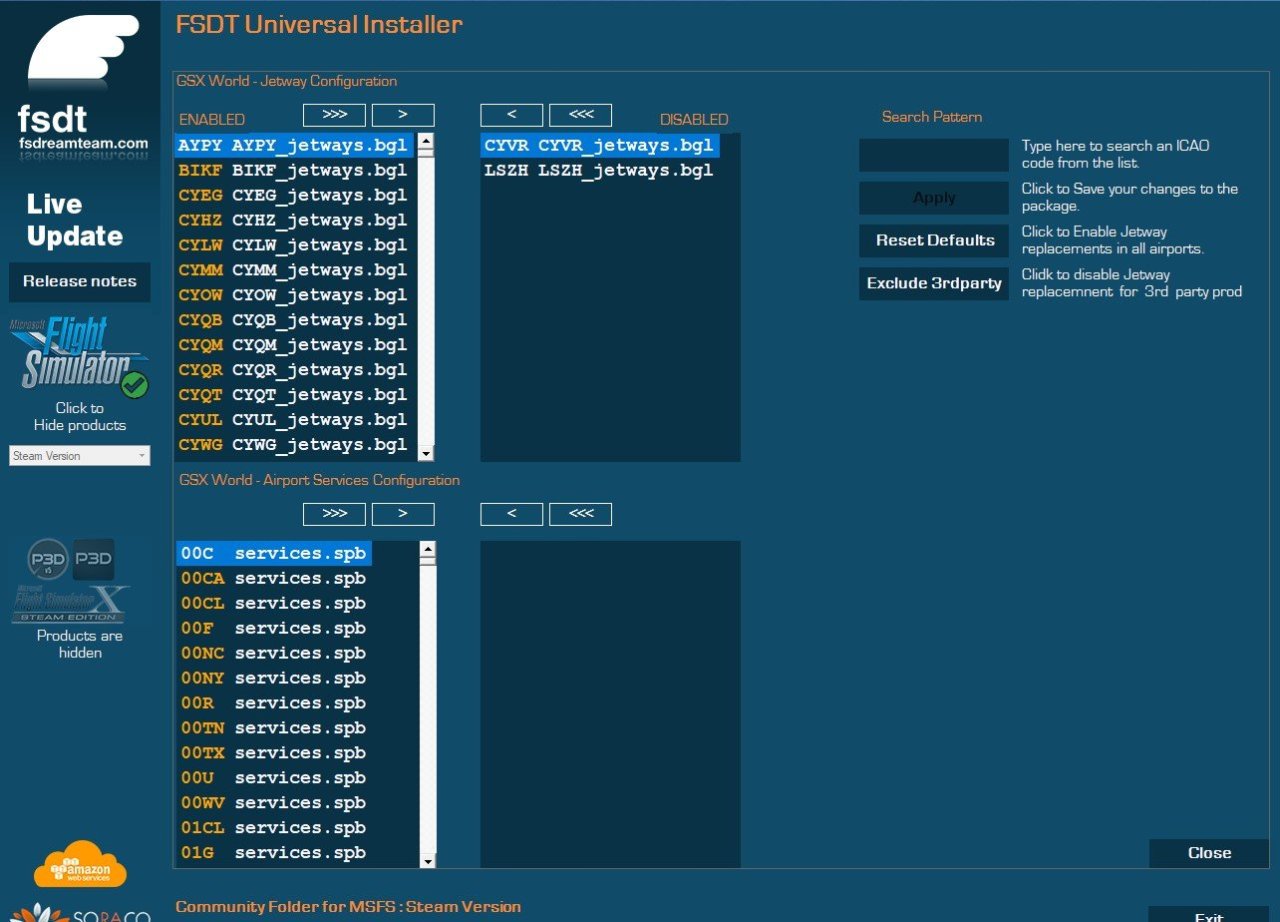This screenshot has width=1280, height=922.
Task: Select BIKF_jetways.bgl row
Action: pyautogui.click(x=295, y=171)
